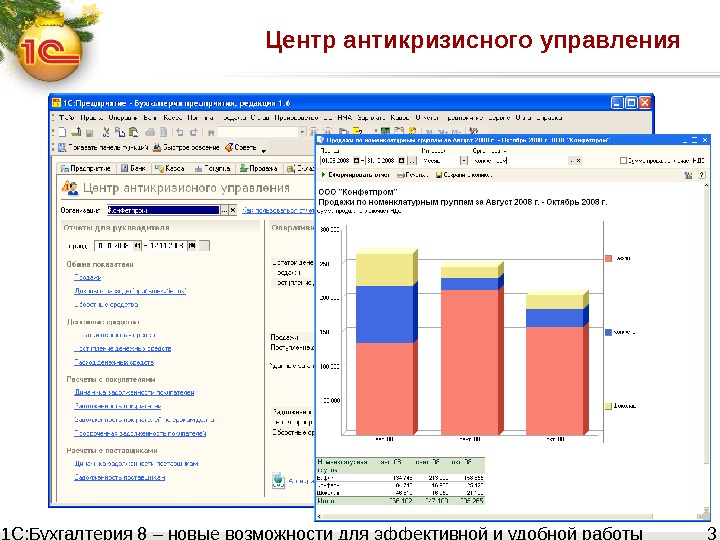Click the Сохранить значения button in report
This screenshot has width=720, height=540.
[x=464, y=175]
